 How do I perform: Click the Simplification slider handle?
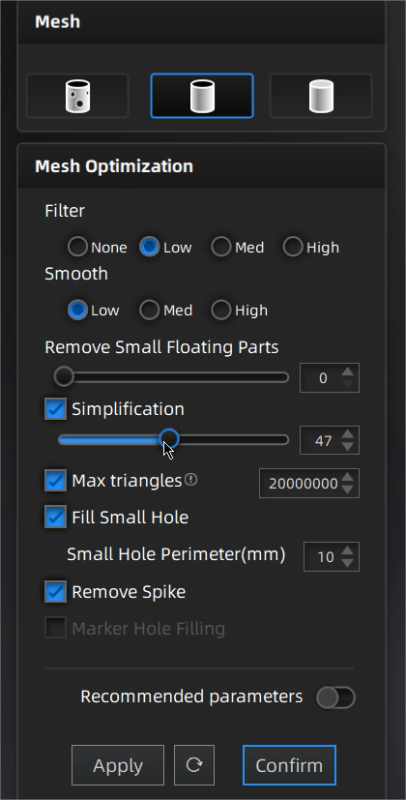coord(169,439)
